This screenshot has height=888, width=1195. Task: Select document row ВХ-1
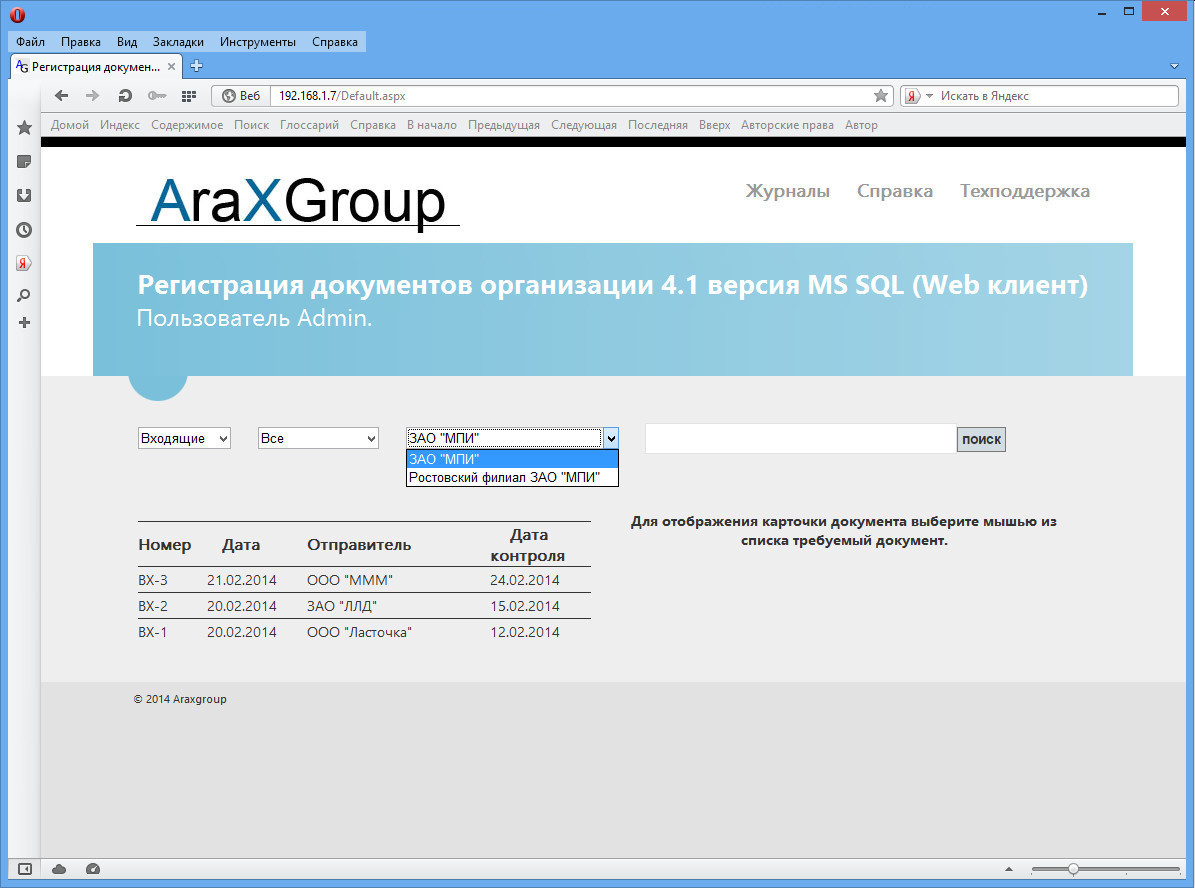pyautogui.click(x=364, y=632)
